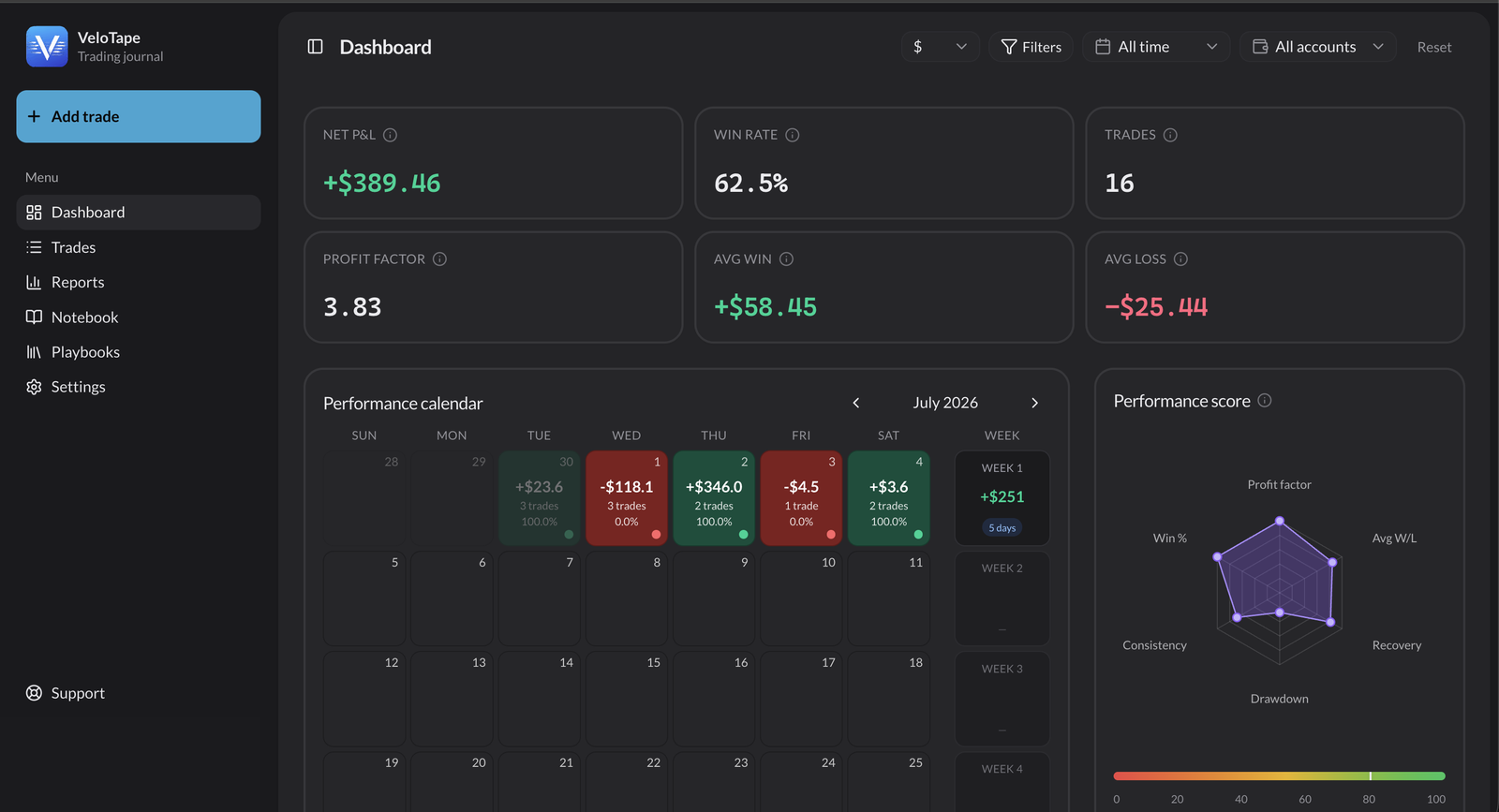This screenshot has width=1499, height=812.
Task: Open the currency $ dropdown
Action: [x=941, y=47]
